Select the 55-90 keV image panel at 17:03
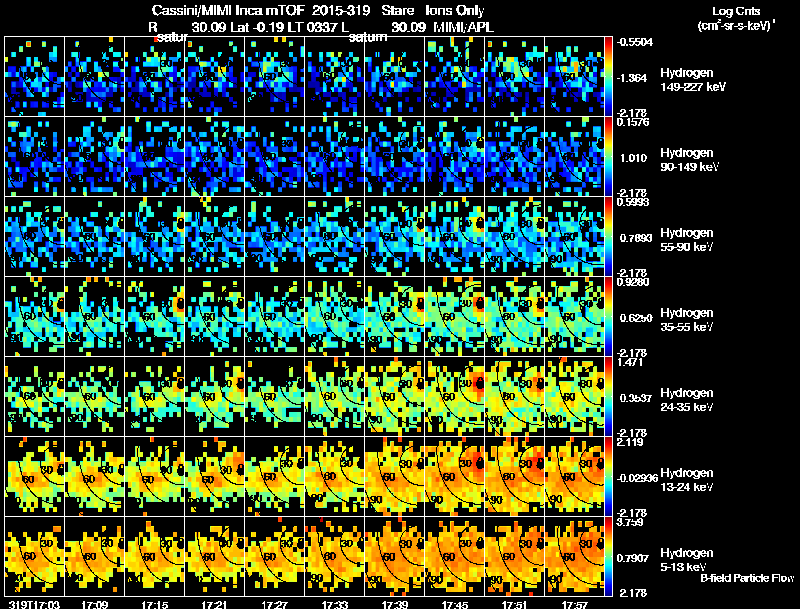Image resolution: width=800 pixels, height=609 pixels. (34, 237)
